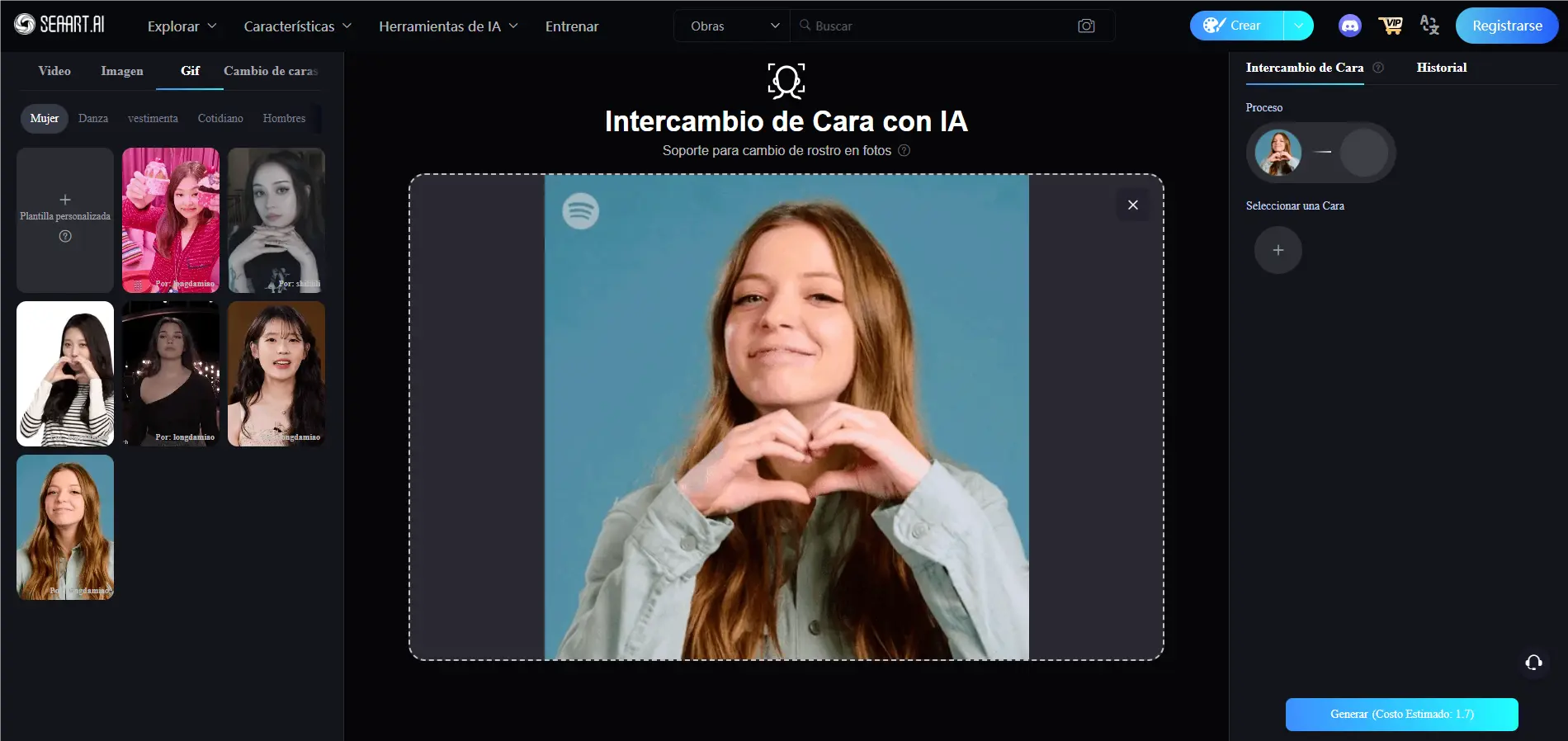The height and width of the screenshot is (741, 1568).
Task: Click the face swap scan icon above title
Action: 786,81
